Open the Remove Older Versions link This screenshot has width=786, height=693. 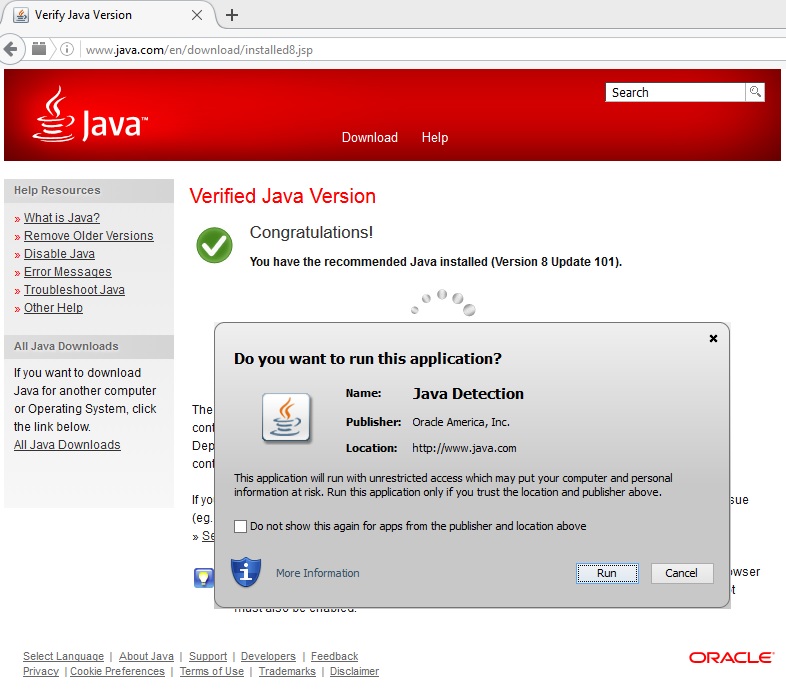point(89,236)
